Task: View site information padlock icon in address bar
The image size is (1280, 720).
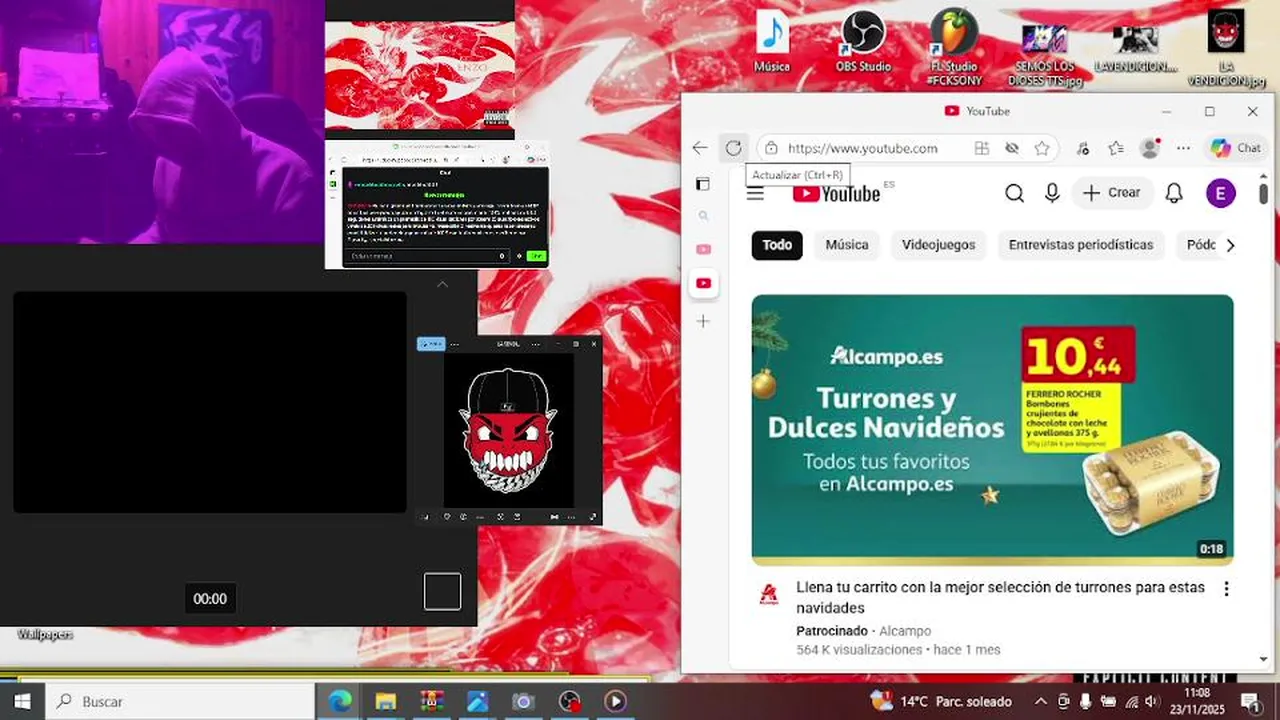Action: click(771, 148)
